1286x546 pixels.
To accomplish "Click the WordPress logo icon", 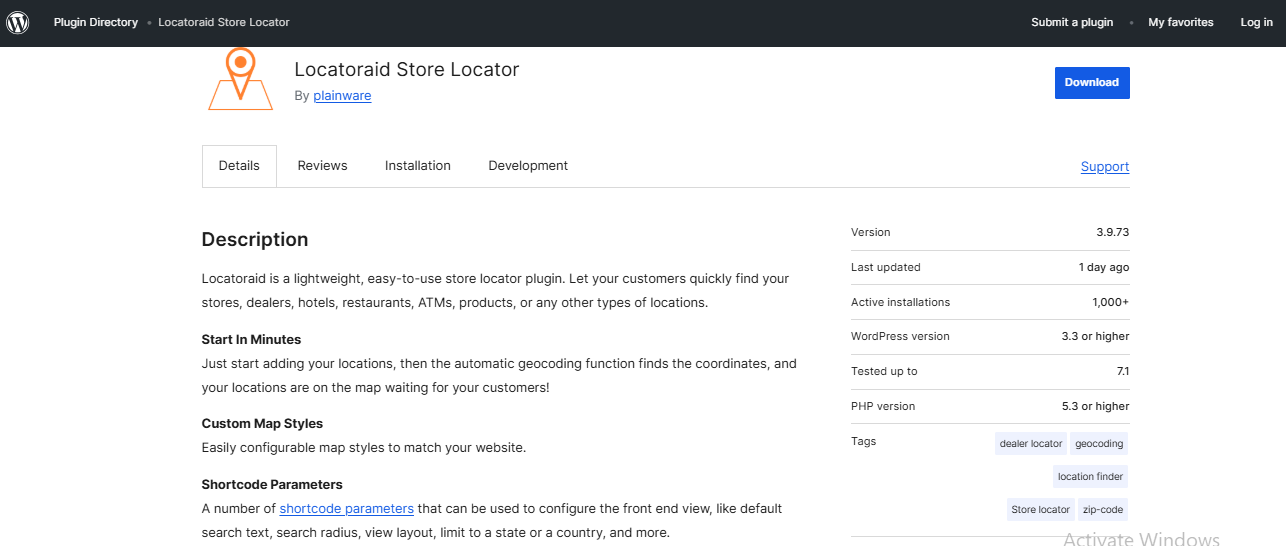I will (x=18, y=22).
